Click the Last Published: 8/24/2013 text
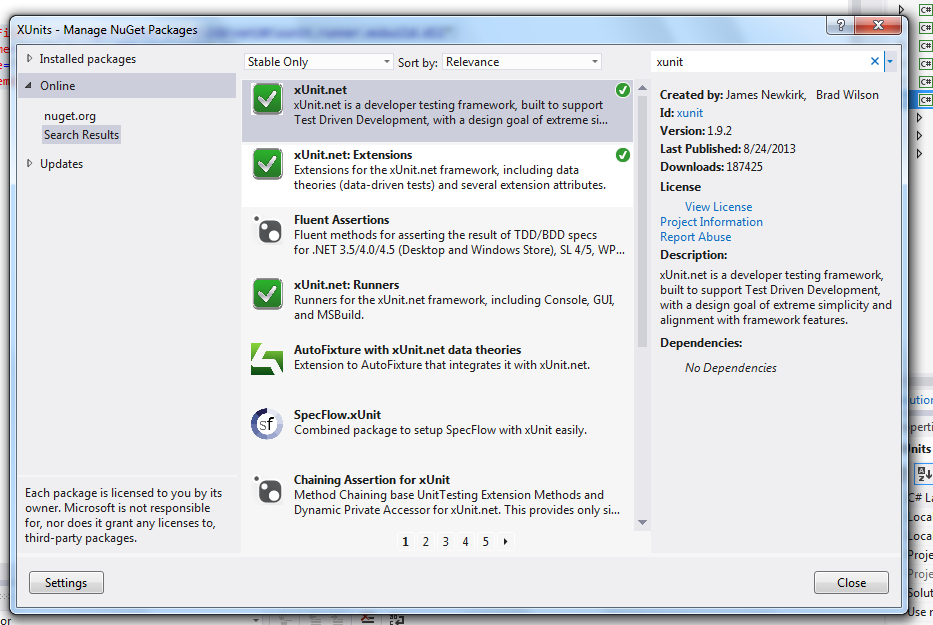Screen dimensions: 933x625 pyautogui.click(x=728, y=148)
